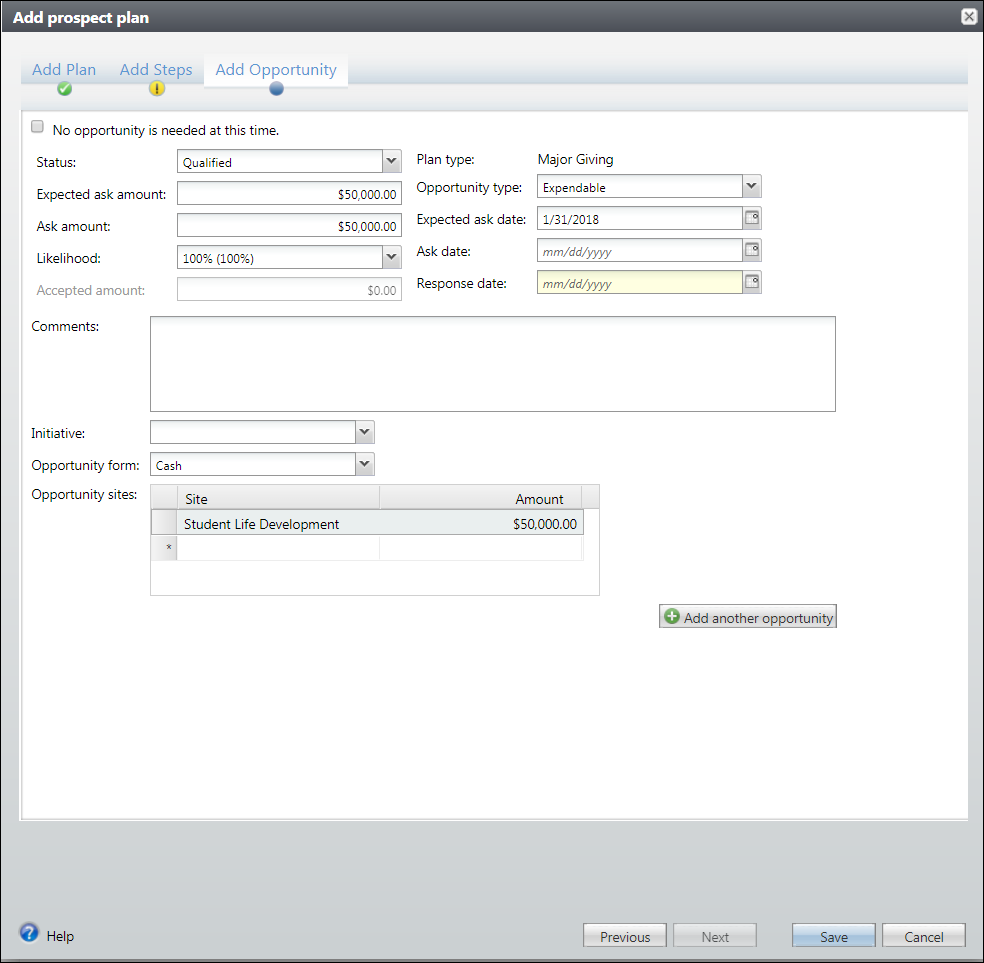
Task: Go back with the Previous button
Action: tap(624, 935)
